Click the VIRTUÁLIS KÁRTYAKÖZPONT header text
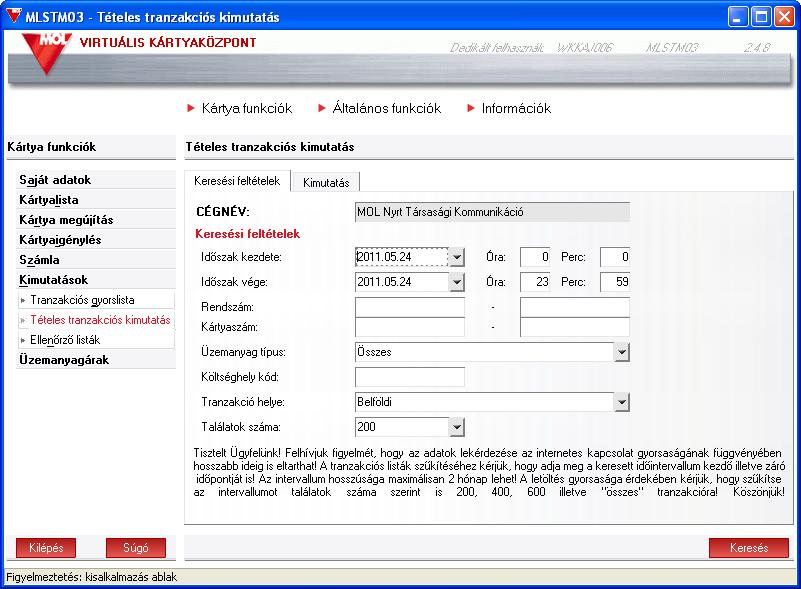This screenshot has height=589, width=801. (168, 42)
